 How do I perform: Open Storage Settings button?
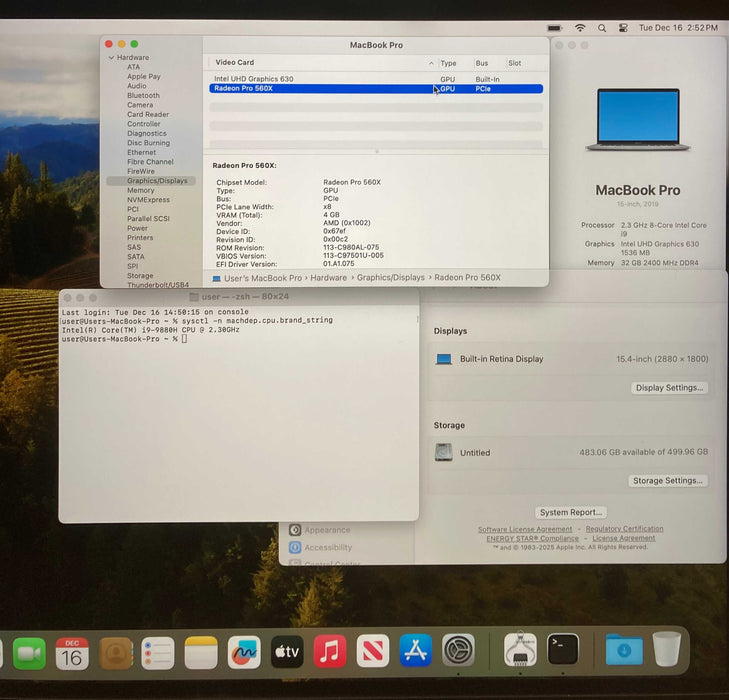[x=668, y=481]
